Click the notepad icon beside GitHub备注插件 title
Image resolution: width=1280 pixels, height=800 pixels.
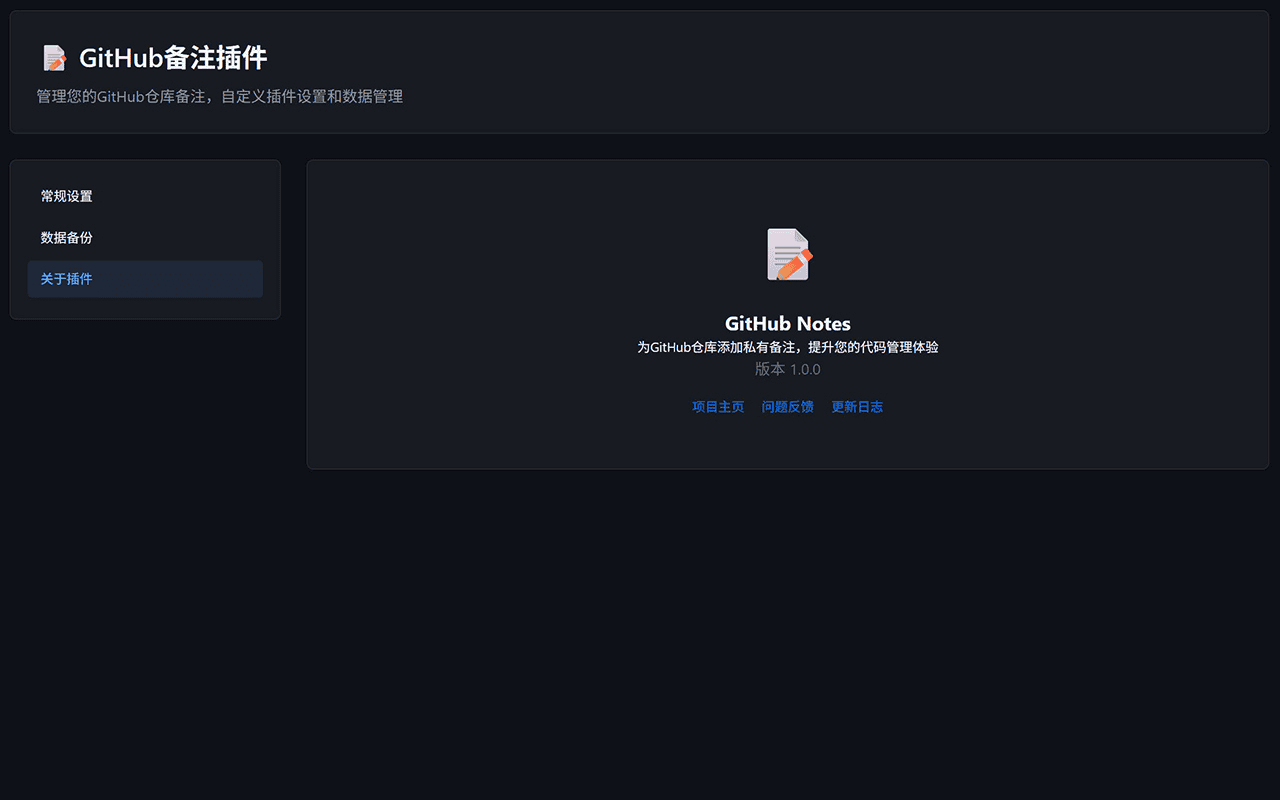point(54,58)
